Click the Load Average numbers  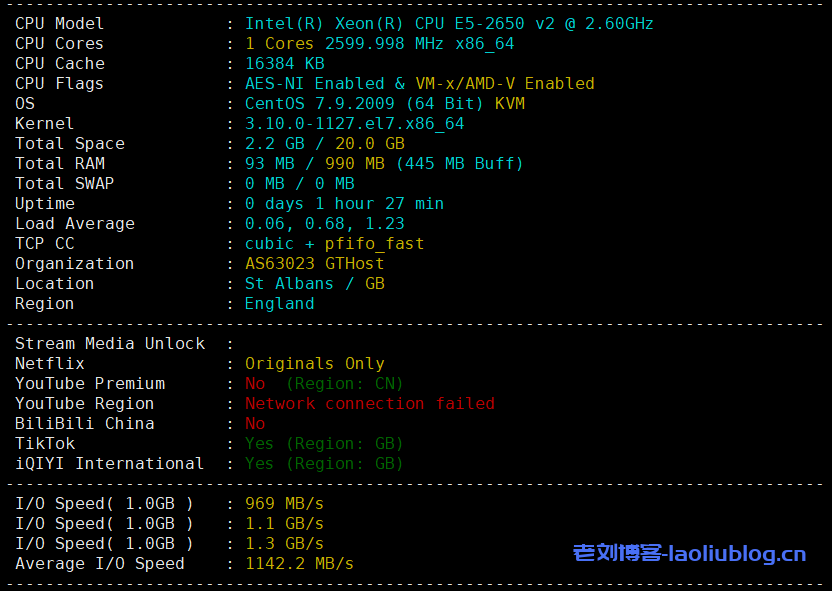(x=325, y=223)
